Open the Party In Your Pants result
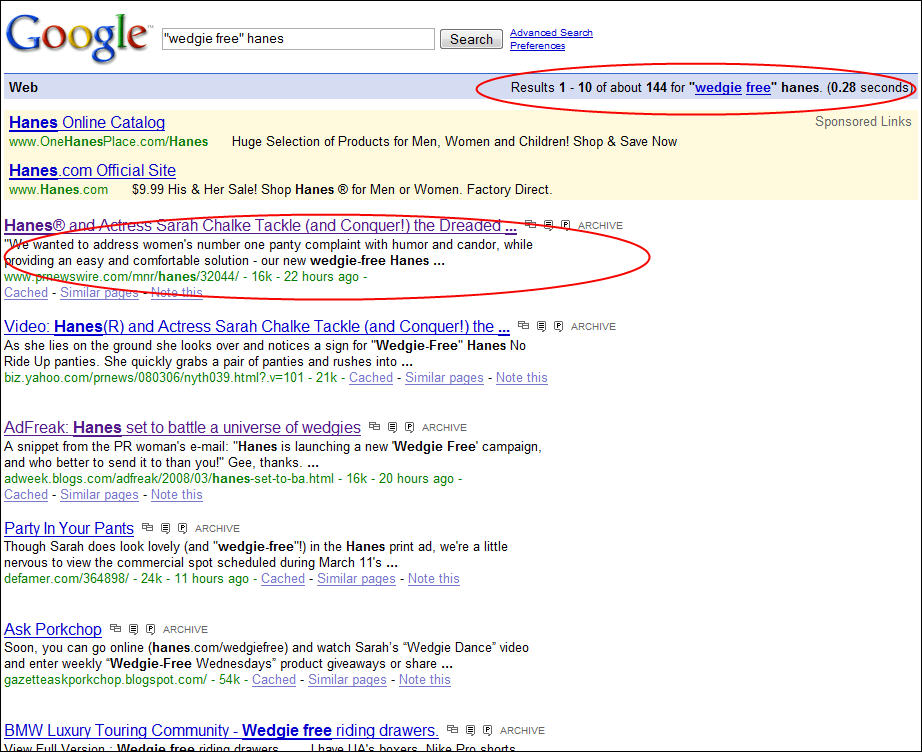This screenshot has width=922, height=752. [x=69, y=529]
